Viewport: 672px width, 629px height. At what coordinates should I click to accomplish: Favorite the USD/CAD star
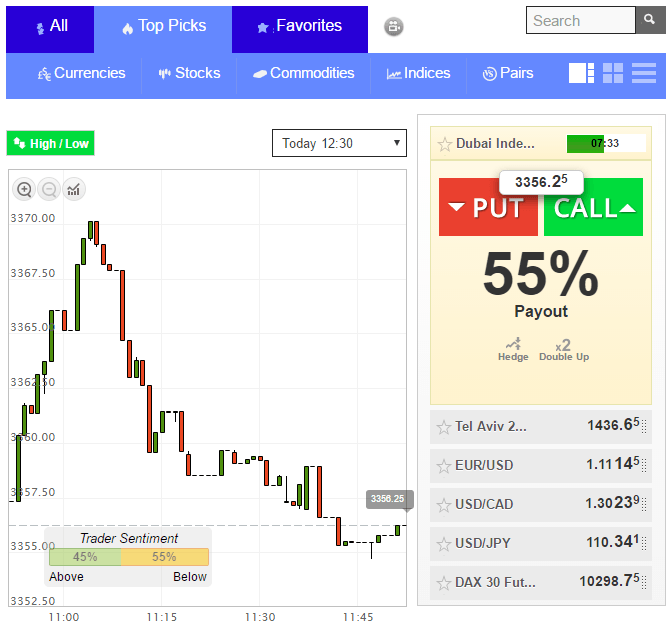coord(444,505)
